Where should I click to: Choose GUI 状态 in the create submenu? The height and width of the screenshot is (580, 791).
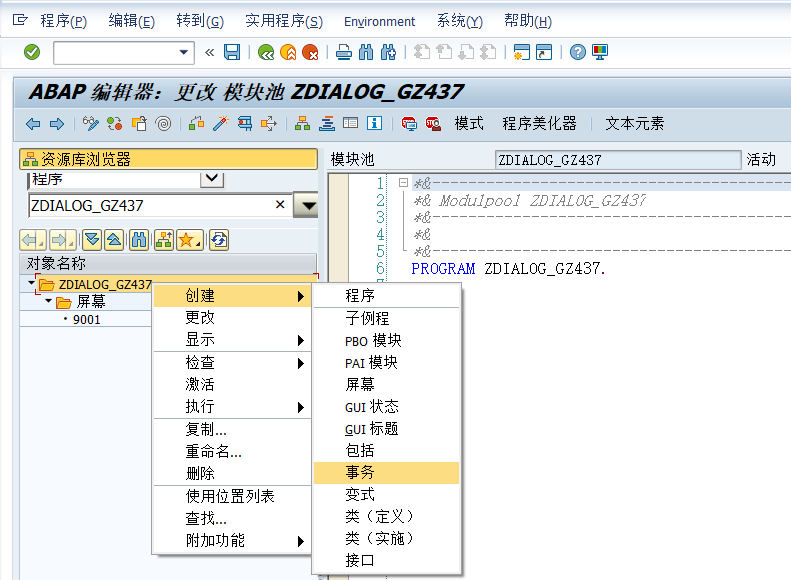coord(386,407)
